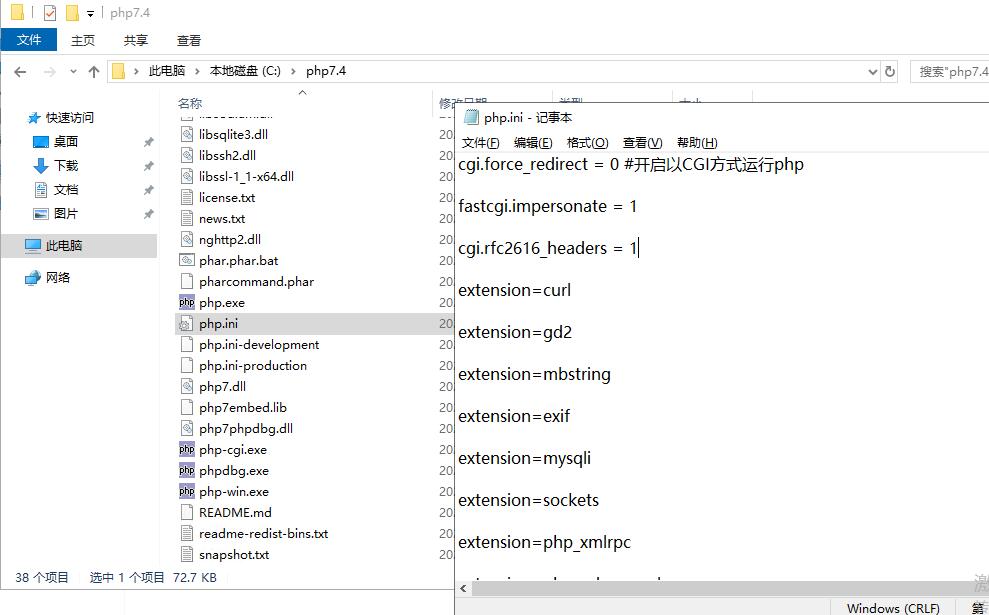Click the 快速访问 star icon
Image resolution: width=989 pixels, height=615 pixels.
34,117
